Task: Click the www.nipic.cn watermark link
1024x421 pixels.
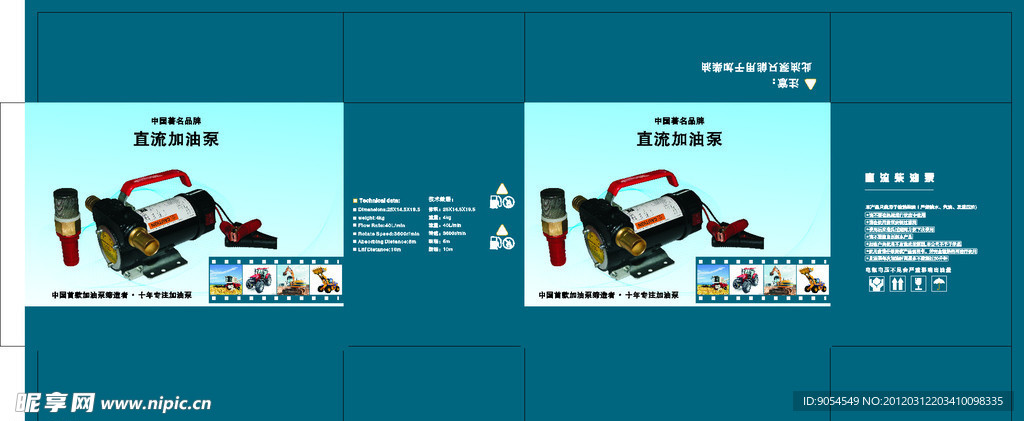Action: pyautogui.click(x=156, y=404)
